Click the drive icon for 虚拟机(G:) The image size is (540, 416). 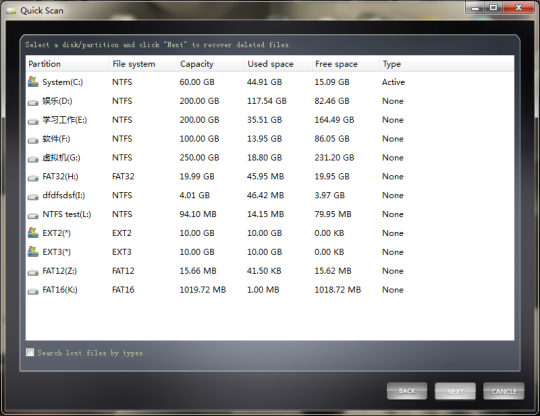pos(33,159)
